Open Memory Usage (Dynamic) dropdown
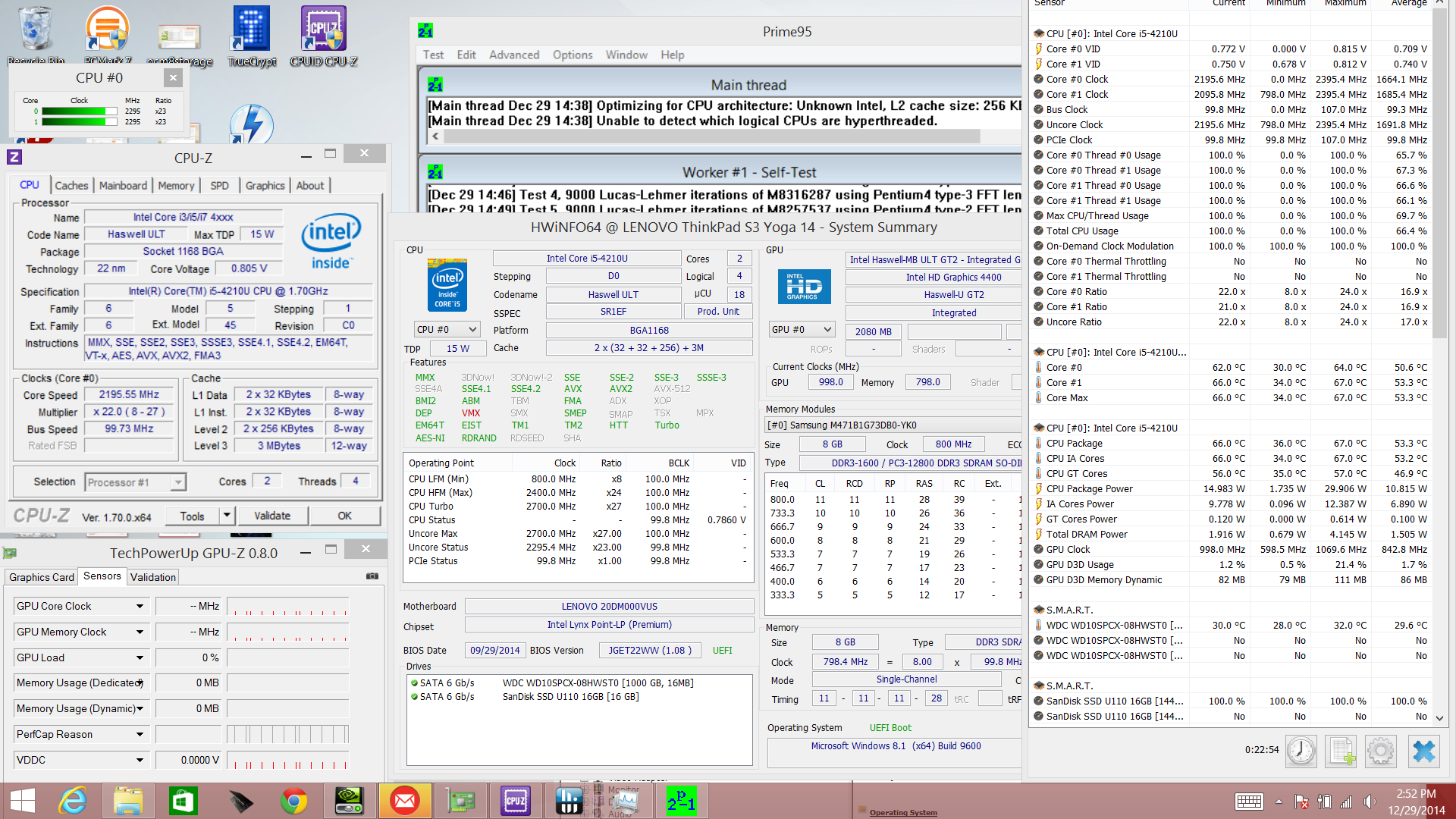The height and width of the screenshot is (819, 1456). tap(140, 708)
